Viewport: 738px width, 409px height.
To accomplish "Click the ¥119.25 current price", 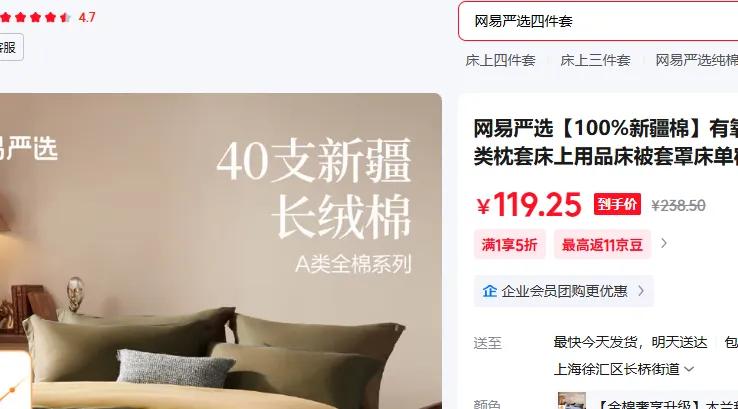I will tap(529, 205).
